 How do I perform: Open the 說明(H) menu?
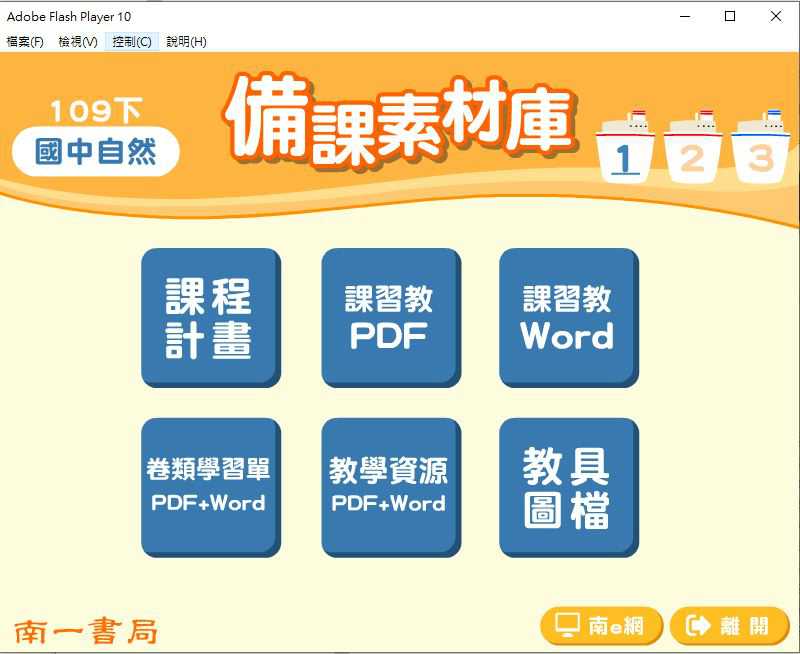tap(186, 41)
